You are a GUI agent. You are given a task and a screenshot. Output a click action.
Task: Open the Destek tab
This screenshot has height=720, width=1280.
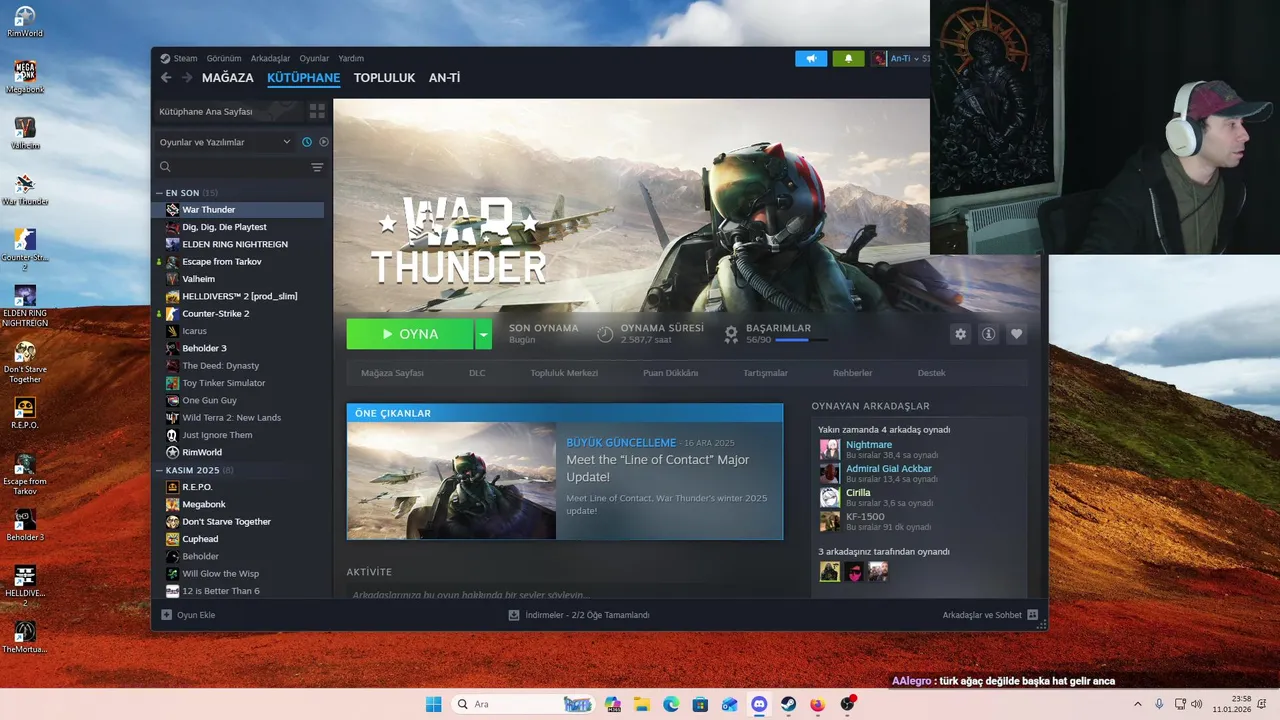click(931, 373)
